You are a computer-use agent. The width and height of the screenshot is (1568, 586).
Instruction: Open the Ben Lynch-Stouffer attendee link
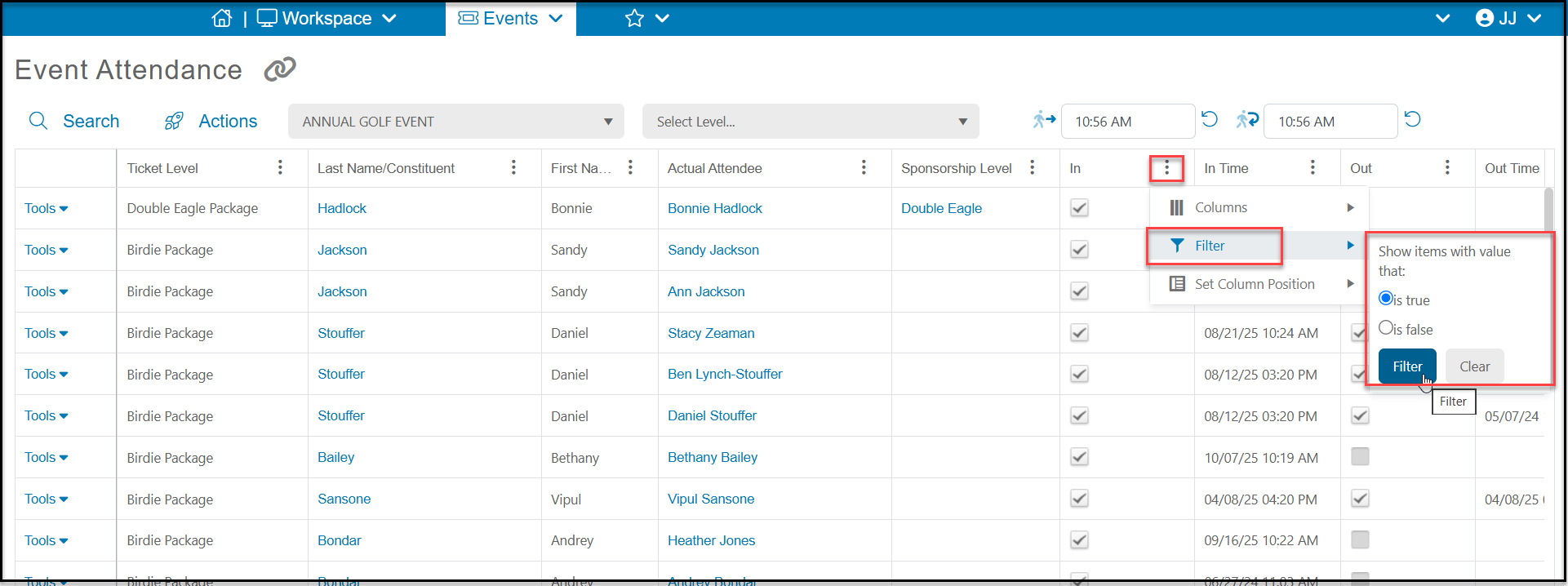coord(725,374)
